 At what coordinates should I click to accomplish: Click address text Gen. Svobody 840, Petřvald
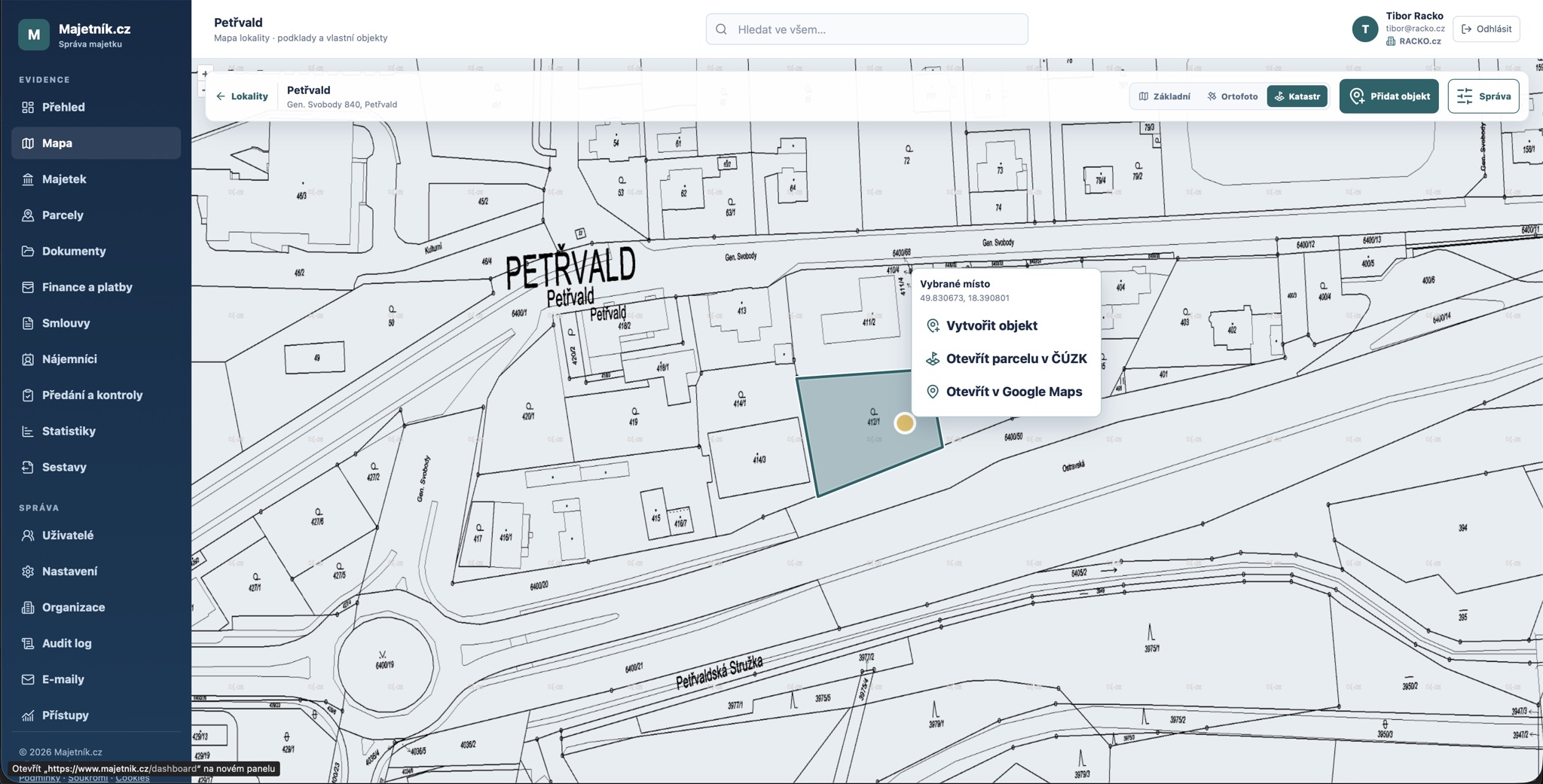[342, 105]
